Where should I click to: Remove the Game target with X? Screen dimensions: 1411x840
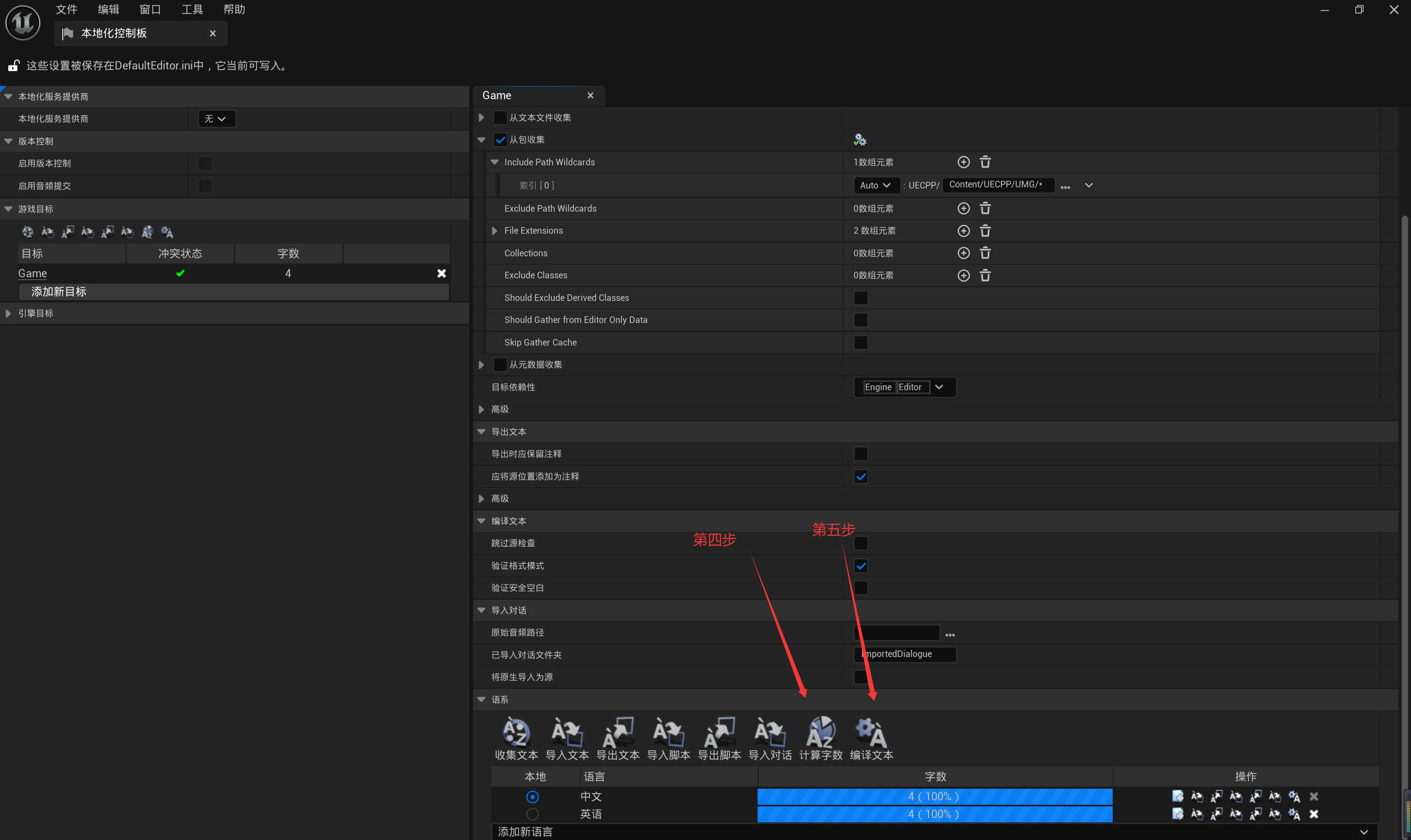pos(442,273)
